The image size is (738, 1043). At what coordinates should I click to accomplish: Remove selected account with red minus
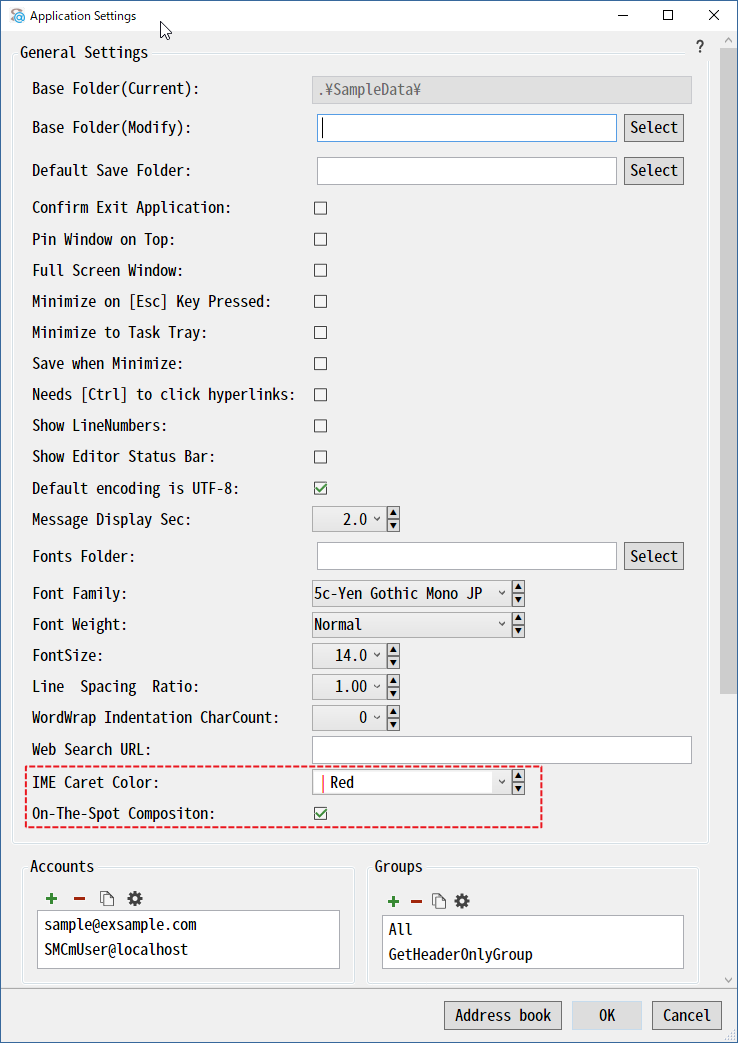tap(79, 899)
